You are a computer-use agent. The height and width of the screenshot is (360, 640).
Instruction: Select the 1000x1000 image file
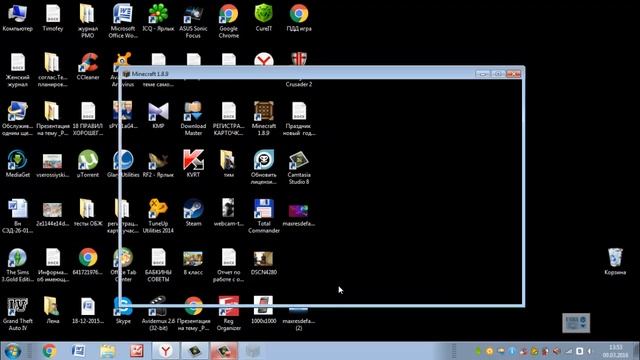264,310
